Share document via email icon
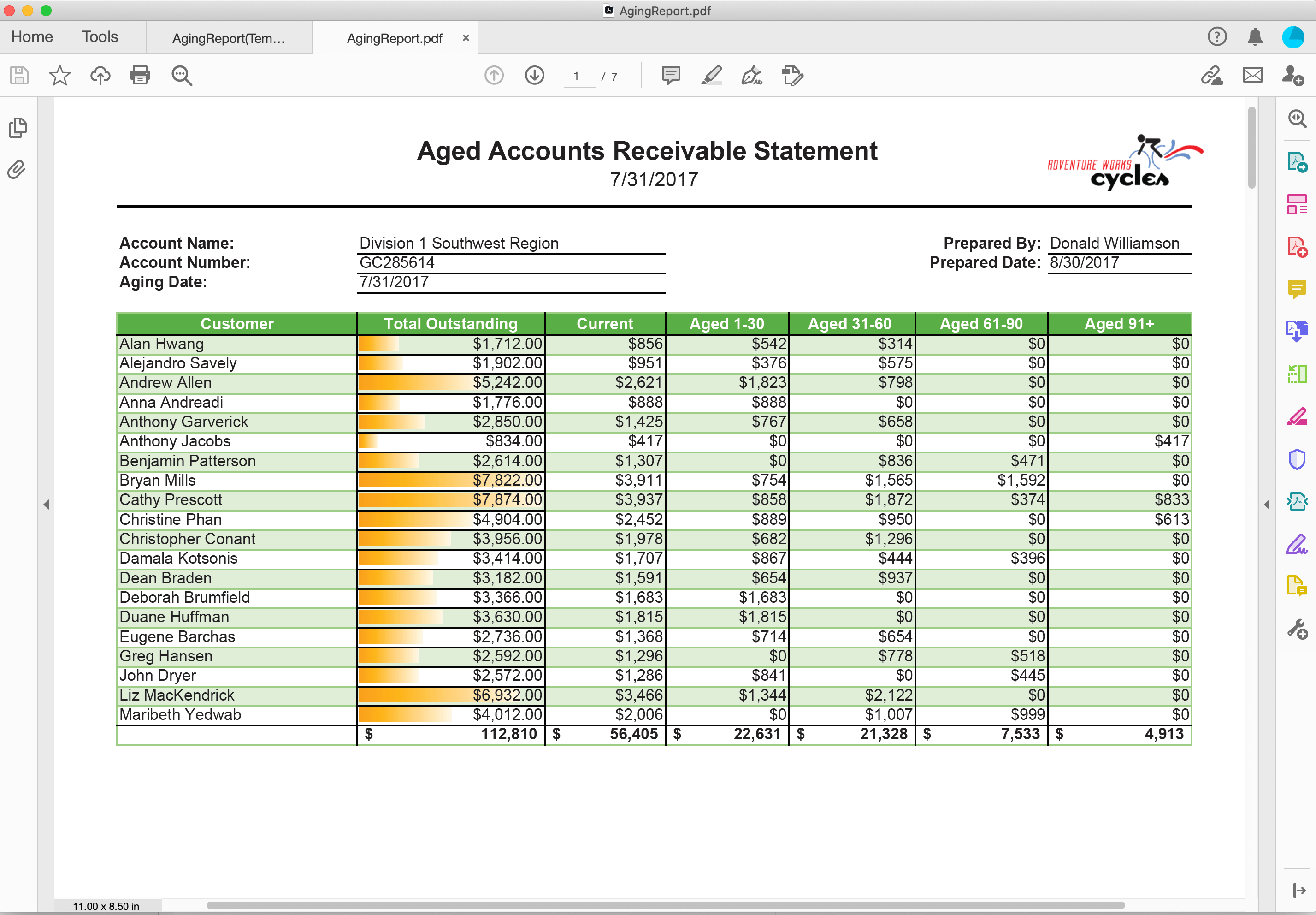This screenshot has height=915, width=1316. pyautogui.click(x=1252, y=75)
